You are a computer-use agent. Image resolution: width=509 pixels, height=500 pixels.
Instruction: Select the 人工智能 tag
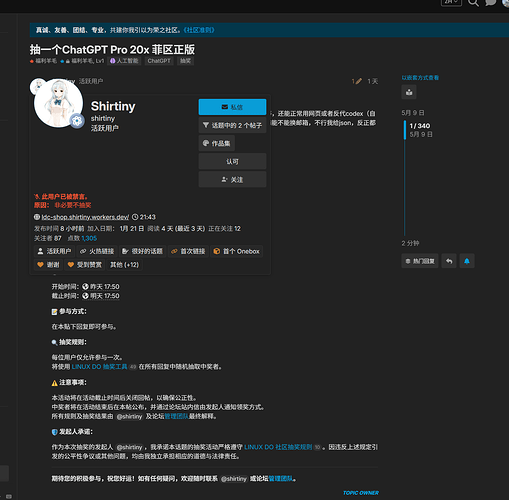[124, 61]
